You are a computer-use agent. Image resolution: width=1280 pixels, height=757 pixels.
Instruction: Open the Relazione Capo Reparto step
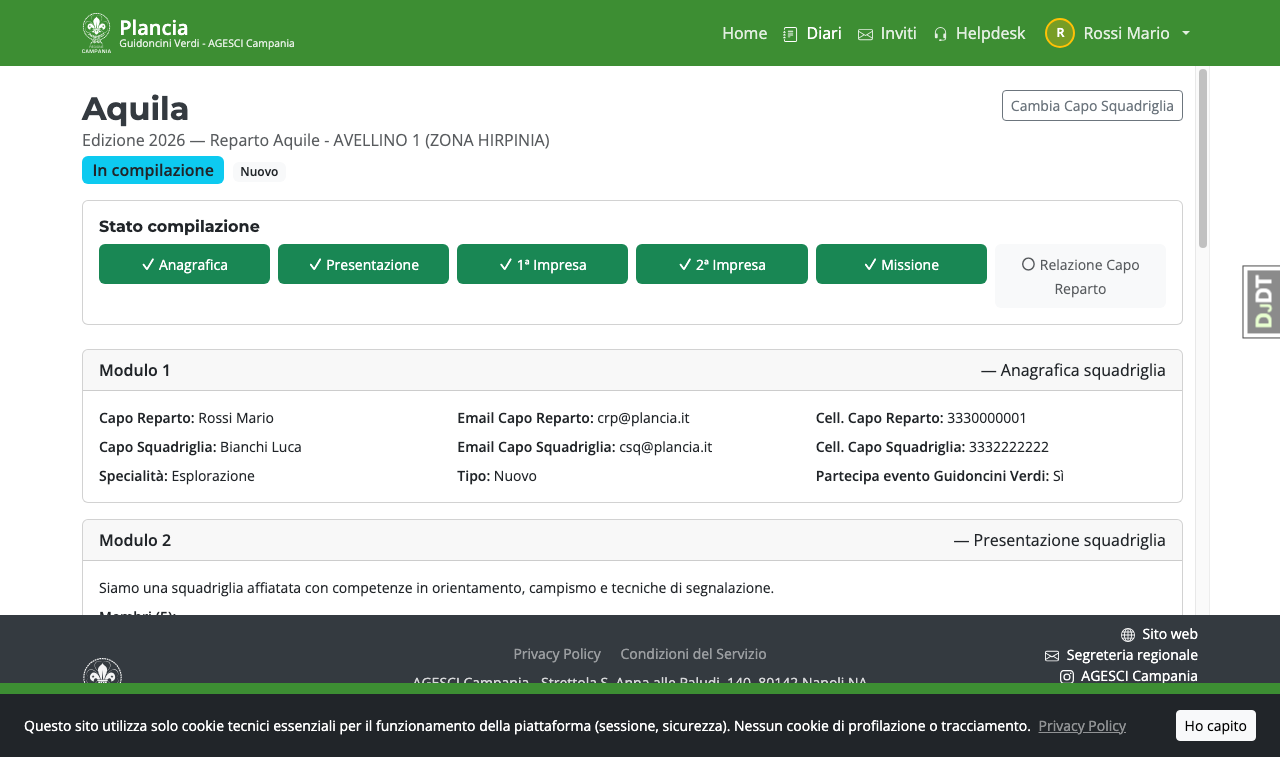(1080, 276)
